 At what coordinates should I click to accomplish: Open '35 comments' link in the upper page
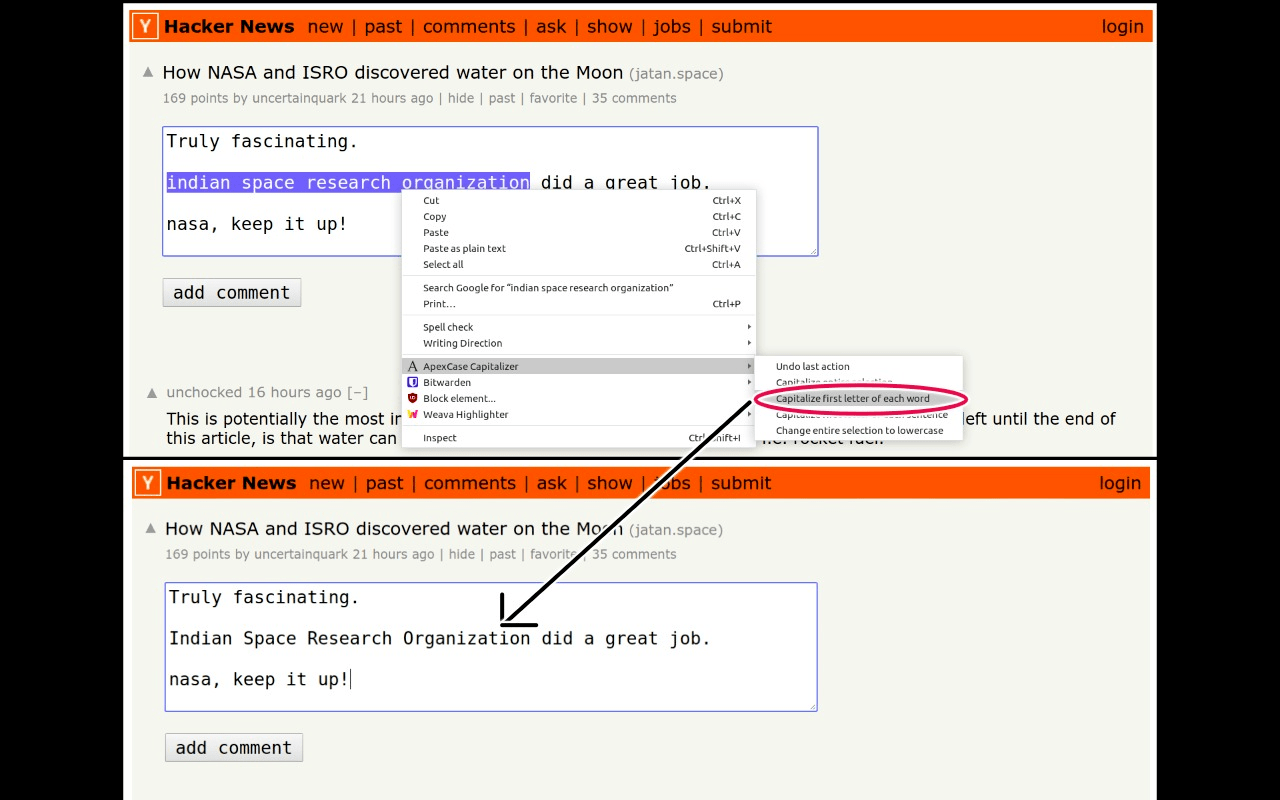634,98
